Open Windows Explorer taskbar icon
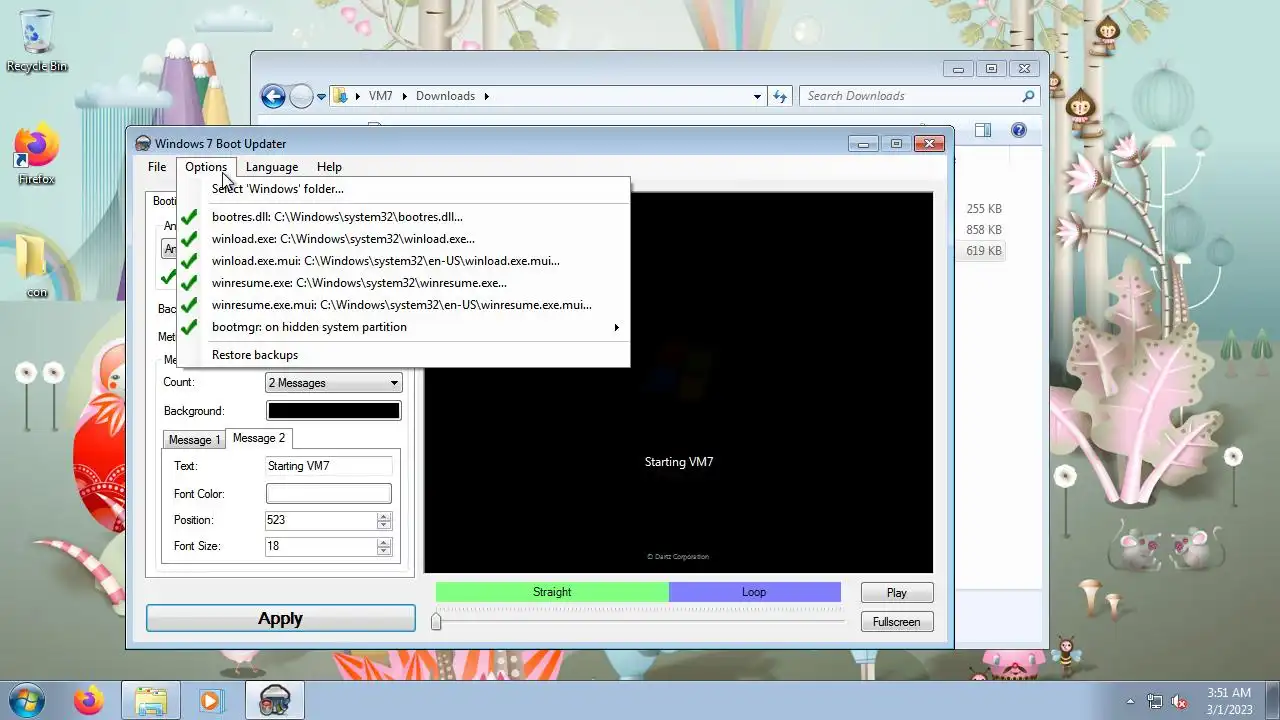The height and width of the screenshot is (720, 1280). [150, 700]
